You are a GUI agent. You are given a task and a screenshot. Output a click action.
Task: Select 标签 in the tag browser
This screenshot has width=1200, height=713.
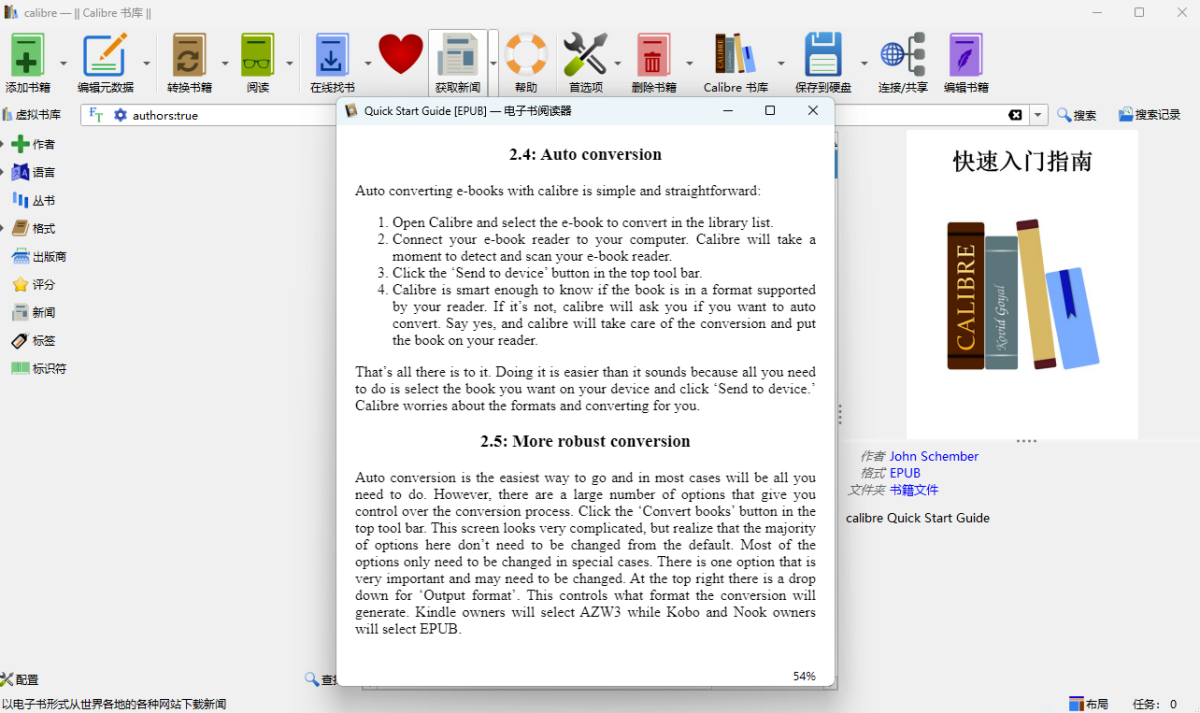pos(43,341)
